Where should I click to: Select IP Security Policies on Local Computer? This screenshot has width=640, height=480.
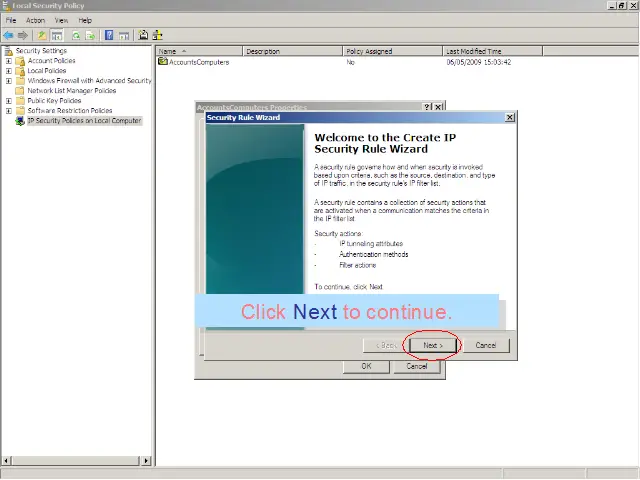84,121
